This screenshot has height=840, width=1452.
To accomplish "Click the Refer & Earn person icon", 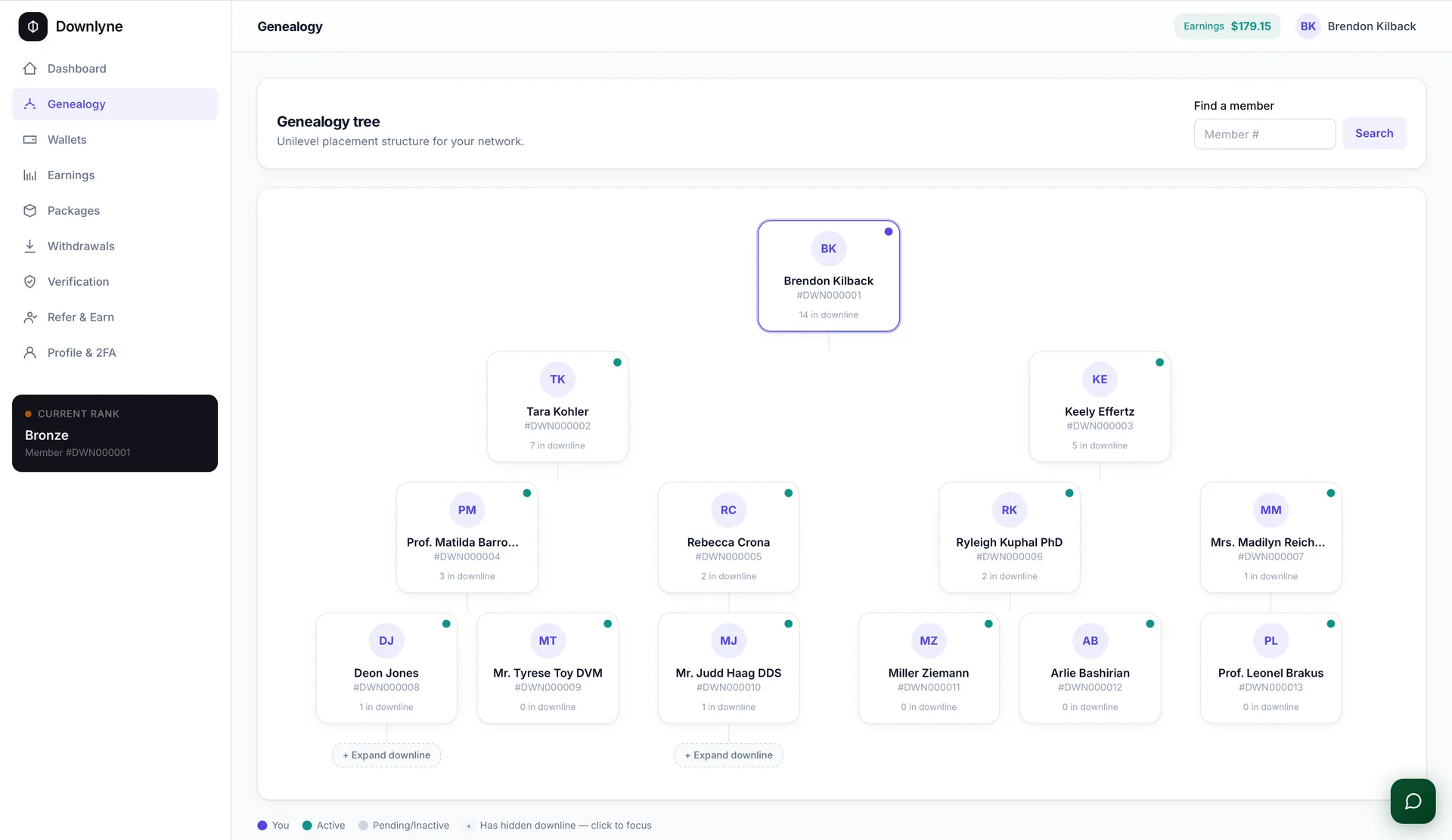I will [30, 318].
